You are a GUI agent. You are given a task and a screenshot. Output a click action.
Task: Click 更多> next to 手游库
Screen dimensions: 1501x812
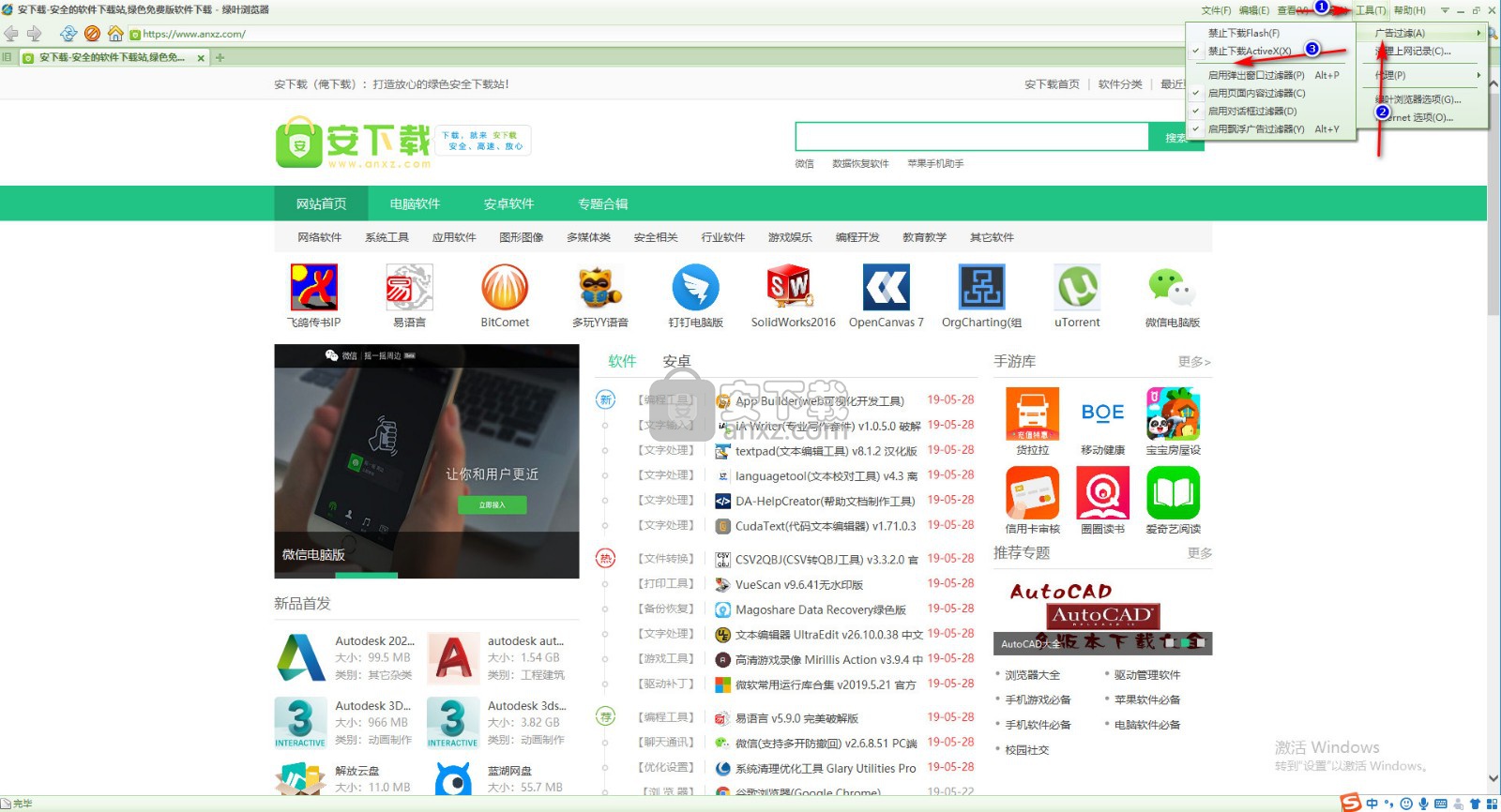(1194, 362)
